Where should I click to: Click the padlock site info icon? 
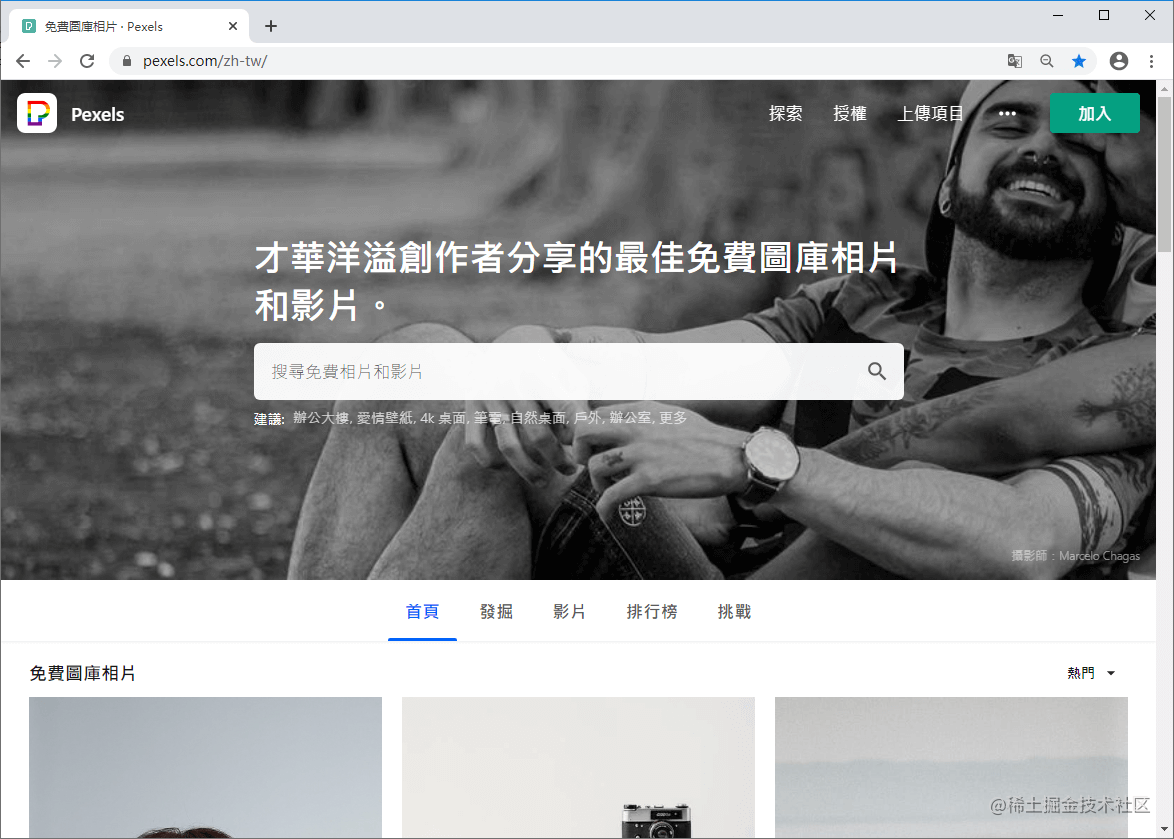click(x=127, y=61)
